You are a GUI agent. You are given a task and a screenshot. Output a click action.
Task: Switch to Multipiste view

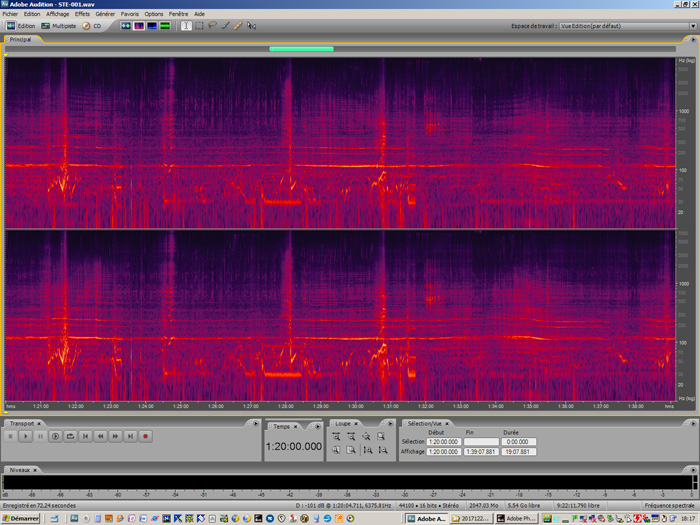point(59,26)
